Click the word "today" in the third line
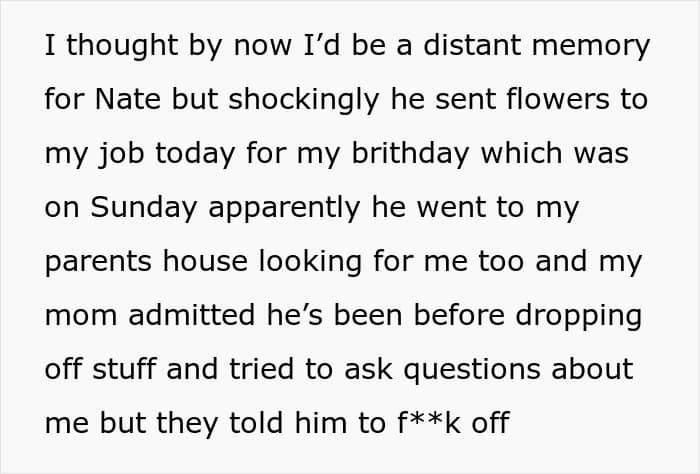 coord(195,153)
